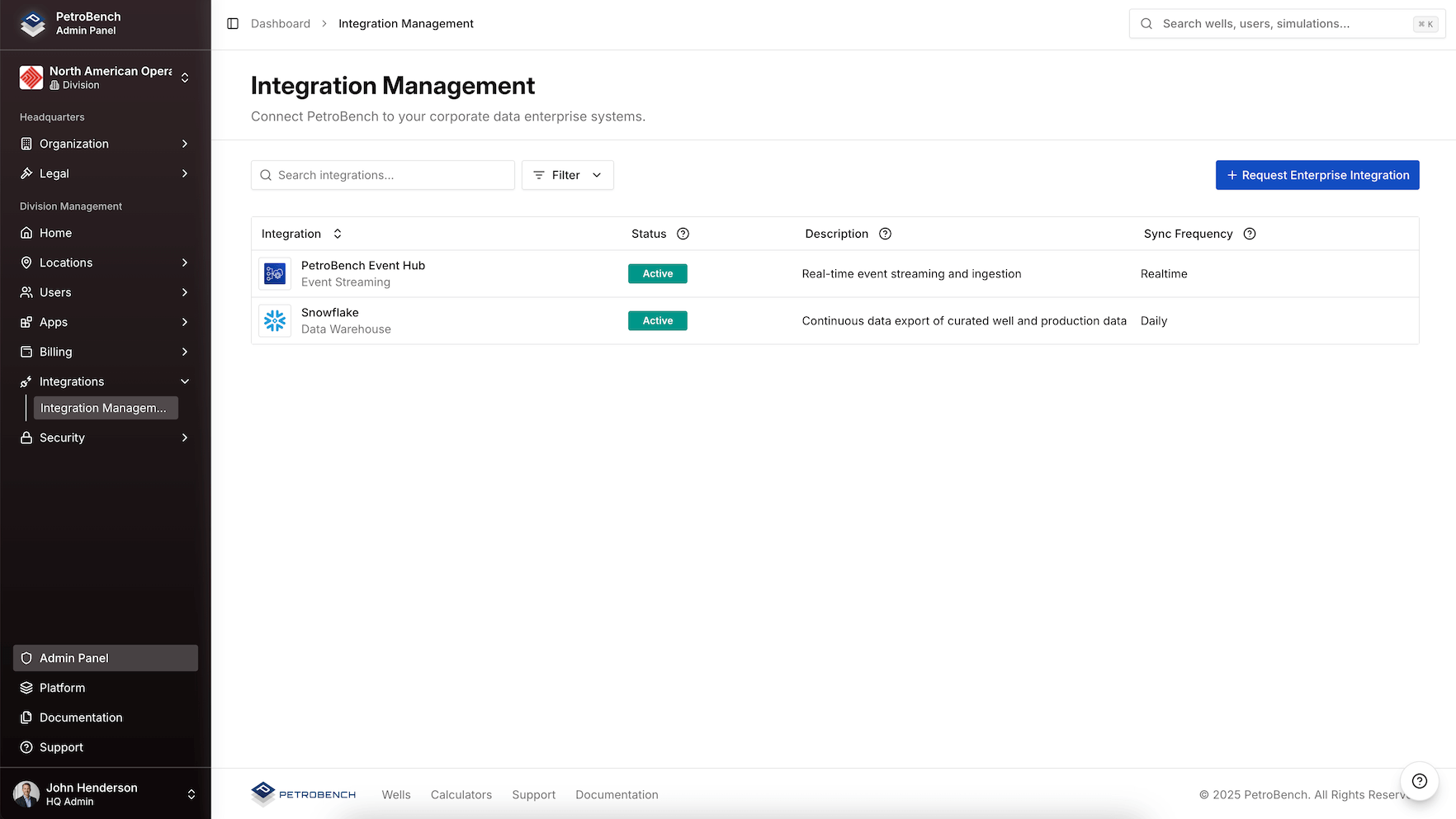Click the Locations pin icon
Image resolution: width=1456 pixels, height=819 pixels.
[x=27, y=263]
